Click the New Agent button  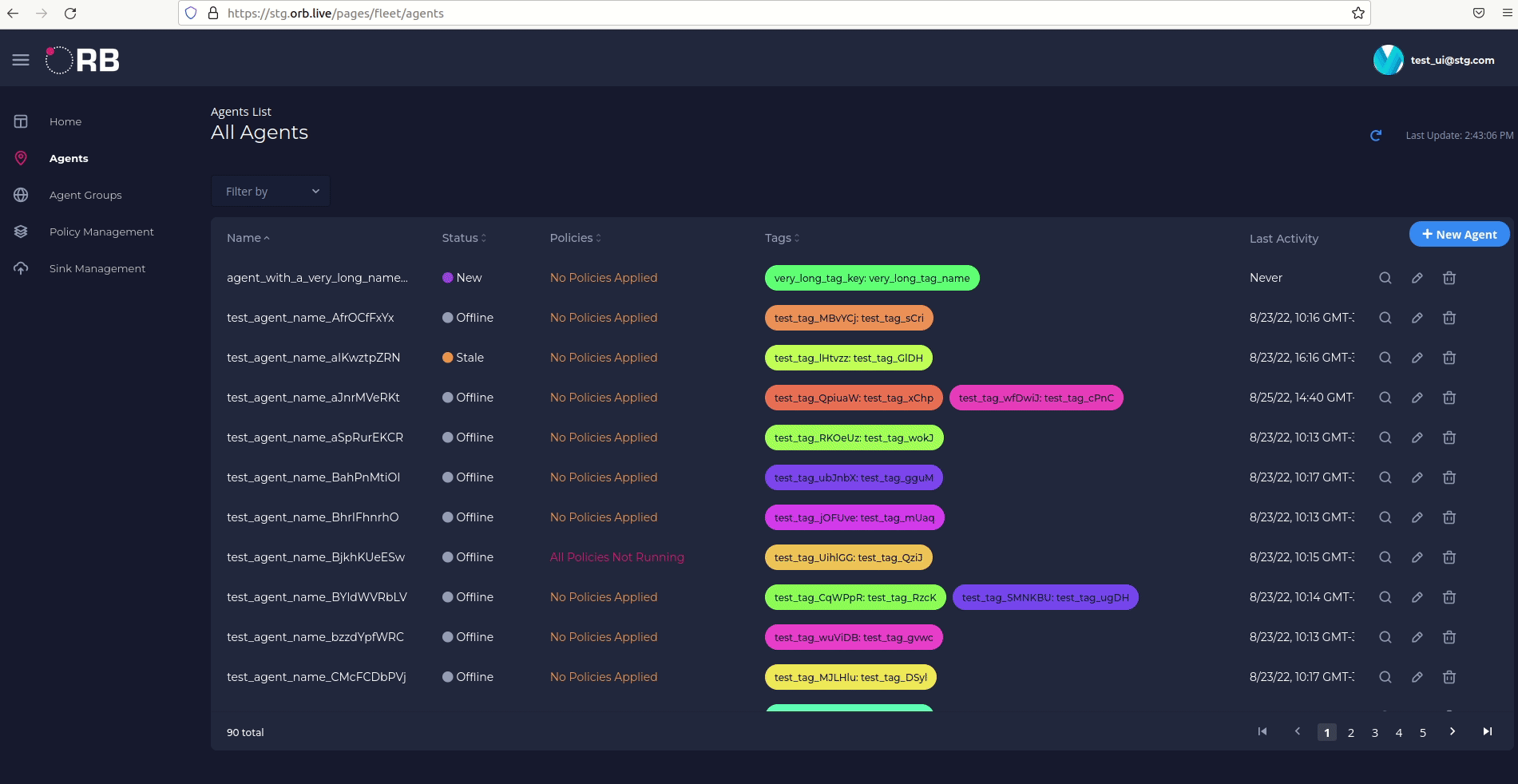[x=1459, y=234]
